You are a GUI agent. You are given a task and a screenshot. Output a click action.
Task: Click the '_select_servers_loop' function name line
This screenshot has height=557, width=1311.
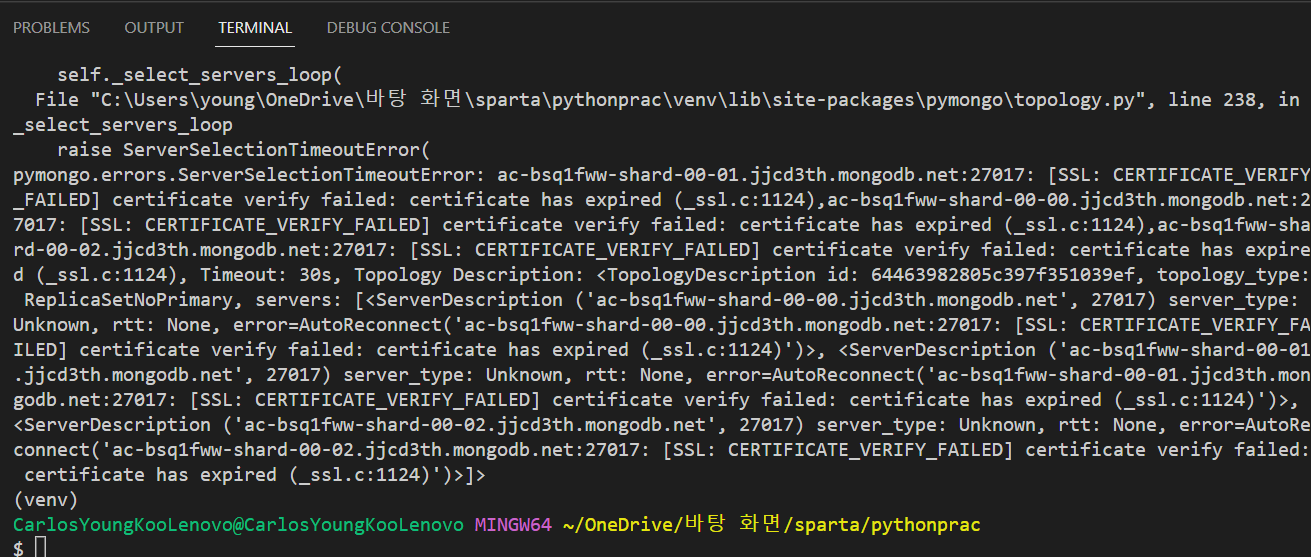[122, 125]
